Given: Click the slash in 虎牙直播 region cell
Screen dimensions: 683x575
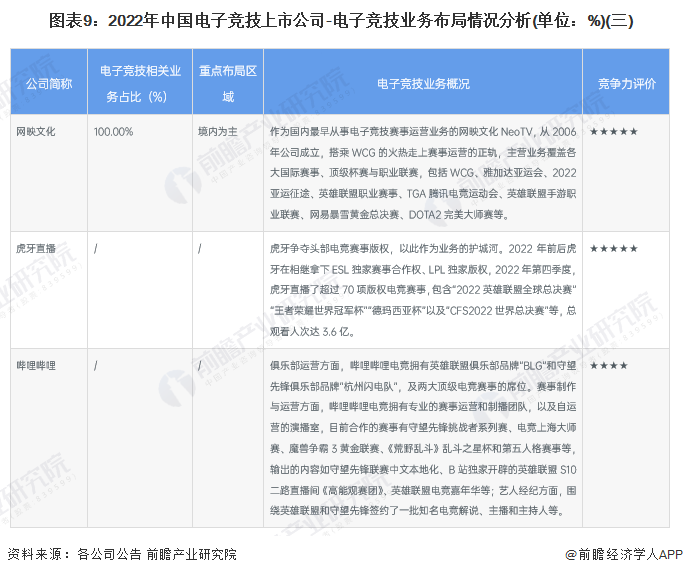Looking at the screenshot, I should 200,249.
